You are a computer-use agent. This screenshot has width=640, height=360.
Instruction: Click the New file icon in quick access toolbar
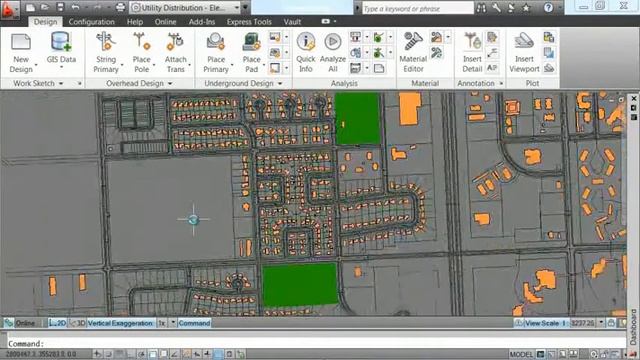click(x=30, y=7)
